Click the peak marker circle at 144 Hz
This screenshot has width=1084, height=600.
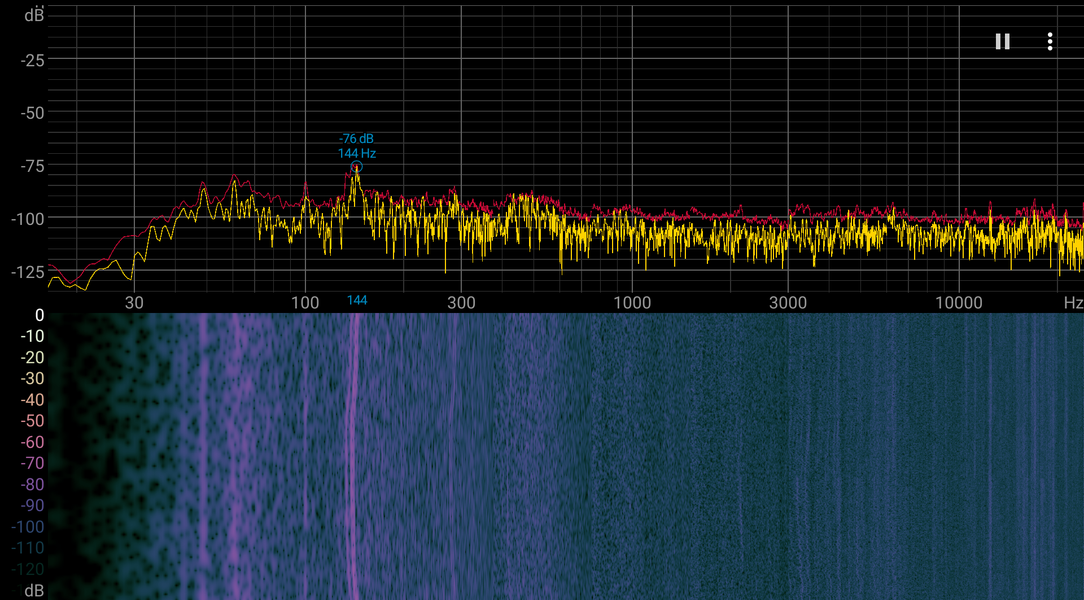357,167
